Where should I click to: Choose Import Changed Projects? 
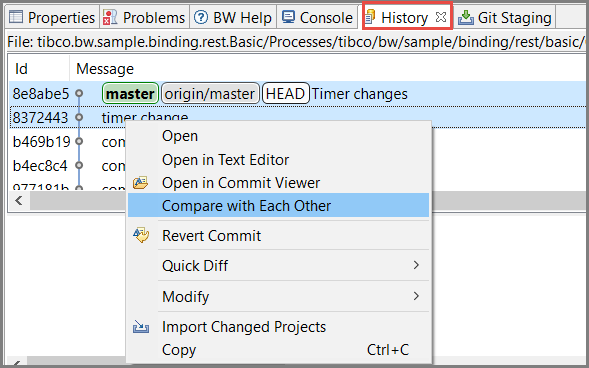pos(278,327)
